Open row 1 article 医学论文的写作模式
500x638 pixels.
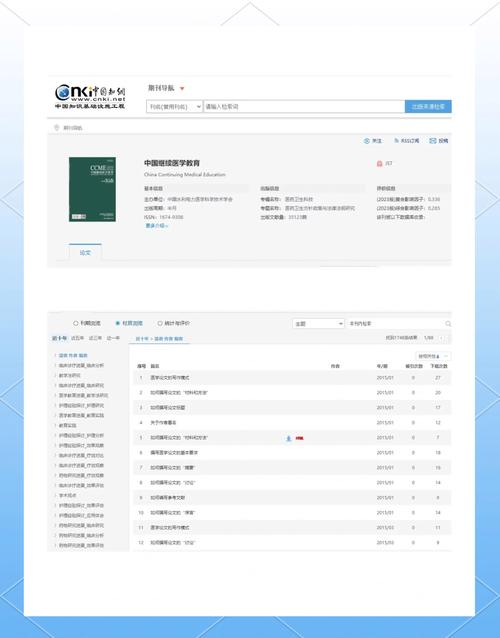point(170,378)
